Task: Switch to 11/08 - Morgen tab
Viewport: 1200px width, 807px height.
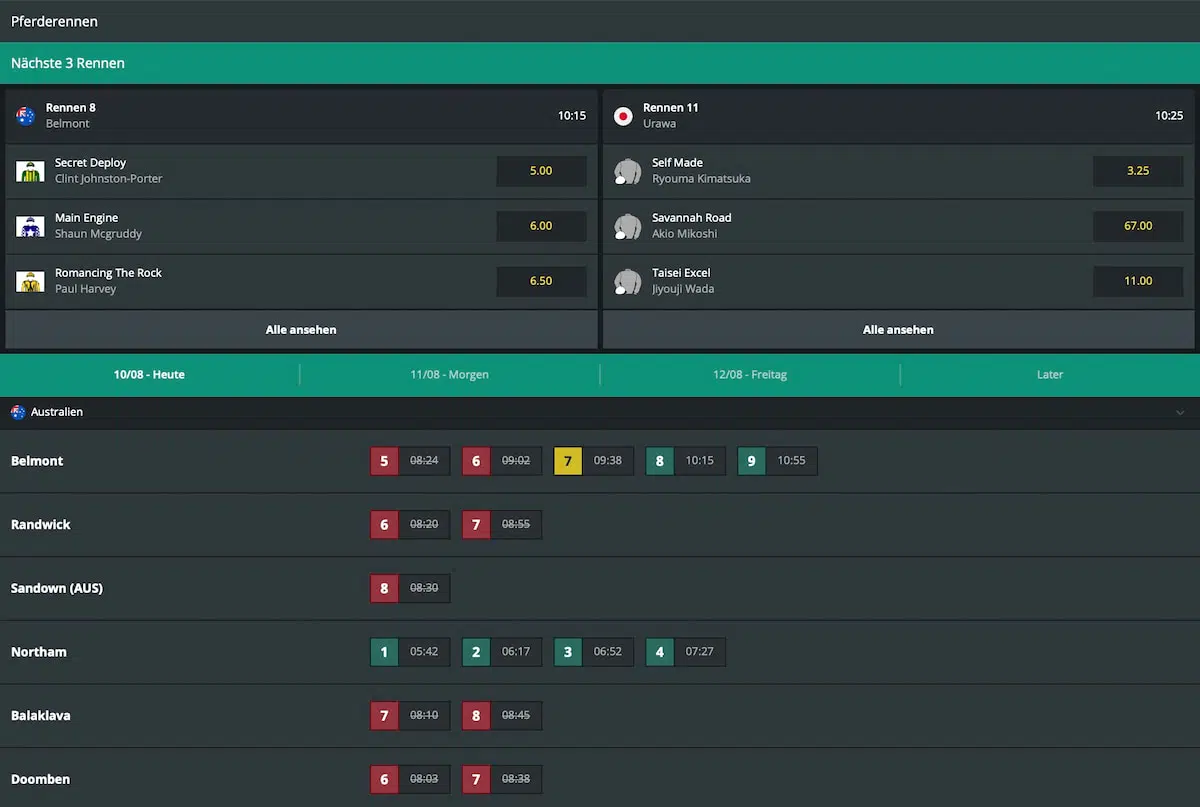Action: [449, 374]
